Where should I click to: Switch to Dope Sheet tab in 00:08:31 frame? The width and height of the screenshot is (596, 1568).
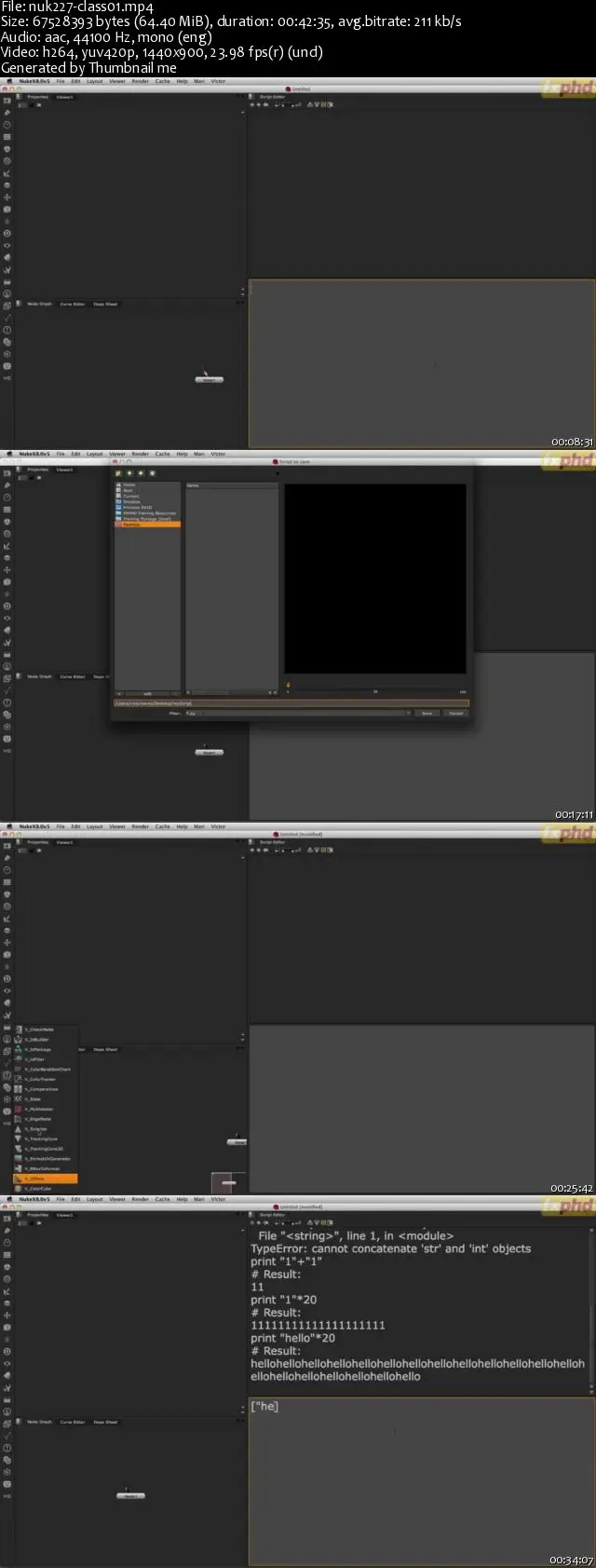click(105, 304)
